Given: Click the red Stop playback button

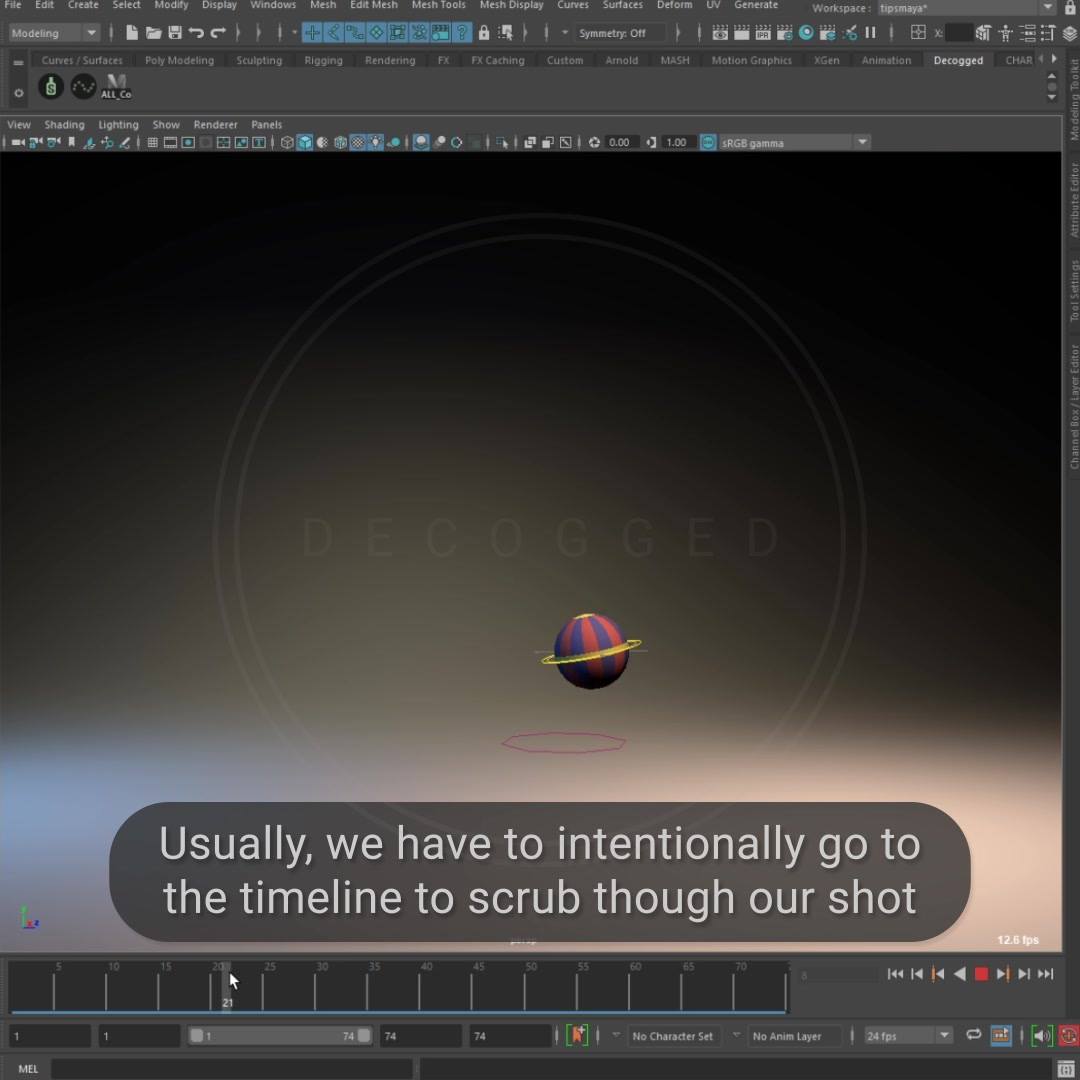Looking at the screenshot, I should pos(982,974).
